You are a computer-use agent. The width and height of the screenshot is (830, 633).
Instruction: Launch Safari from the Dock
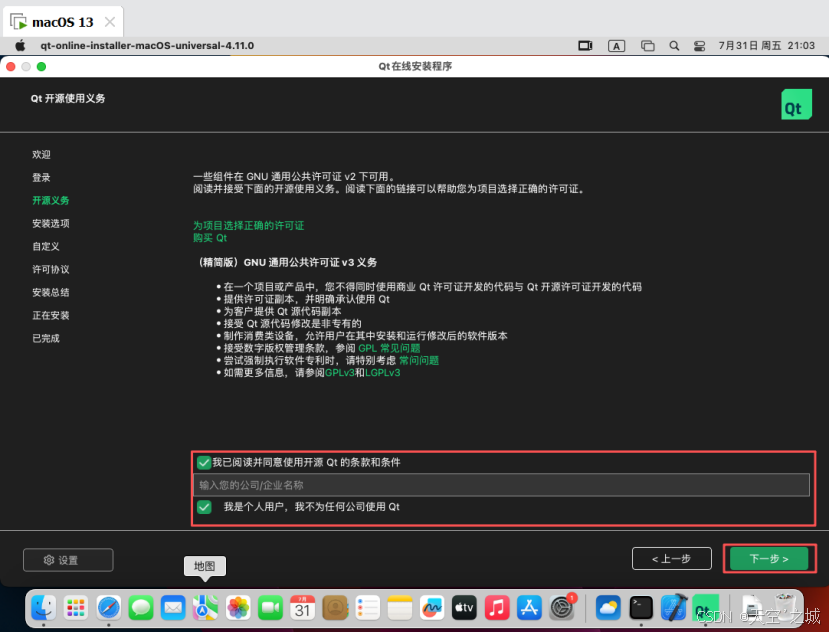[109, 608]
